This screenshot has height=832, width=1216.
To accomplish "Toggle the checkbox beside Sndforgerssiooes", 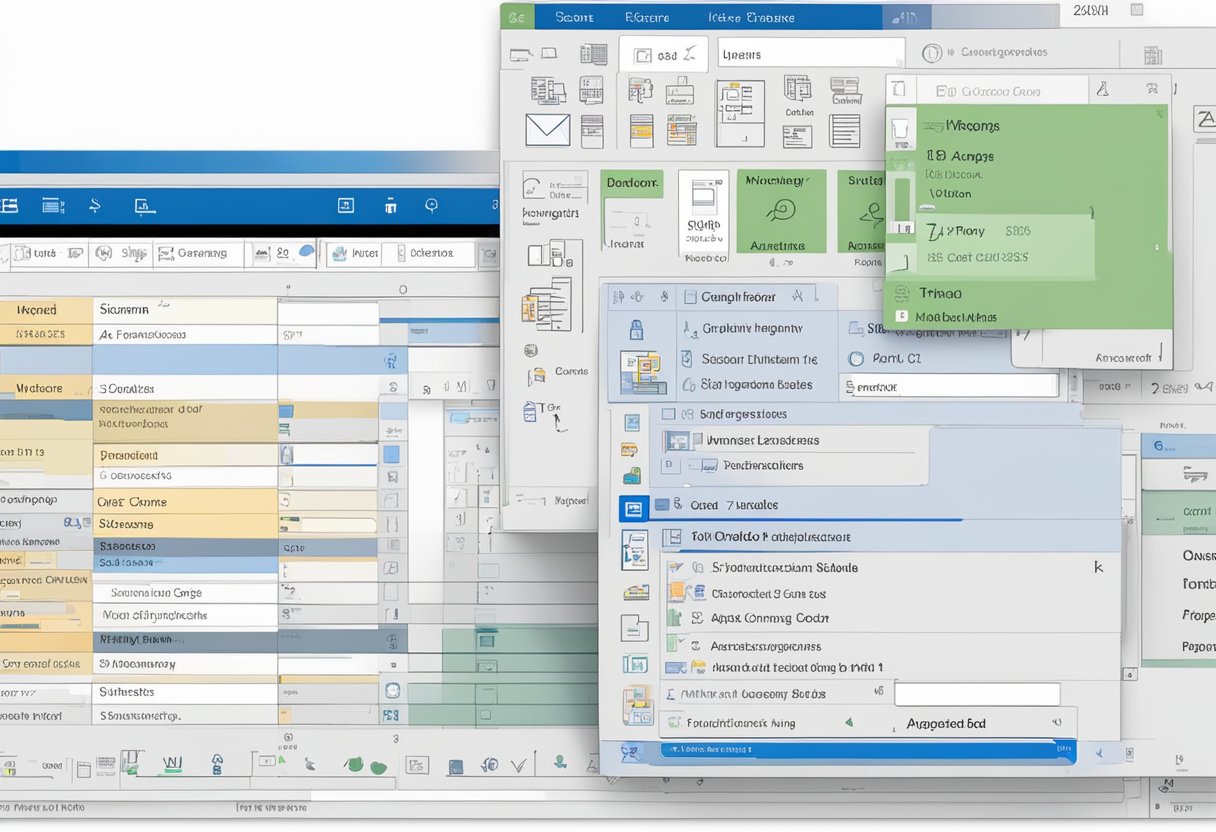I will coord(687,414).
